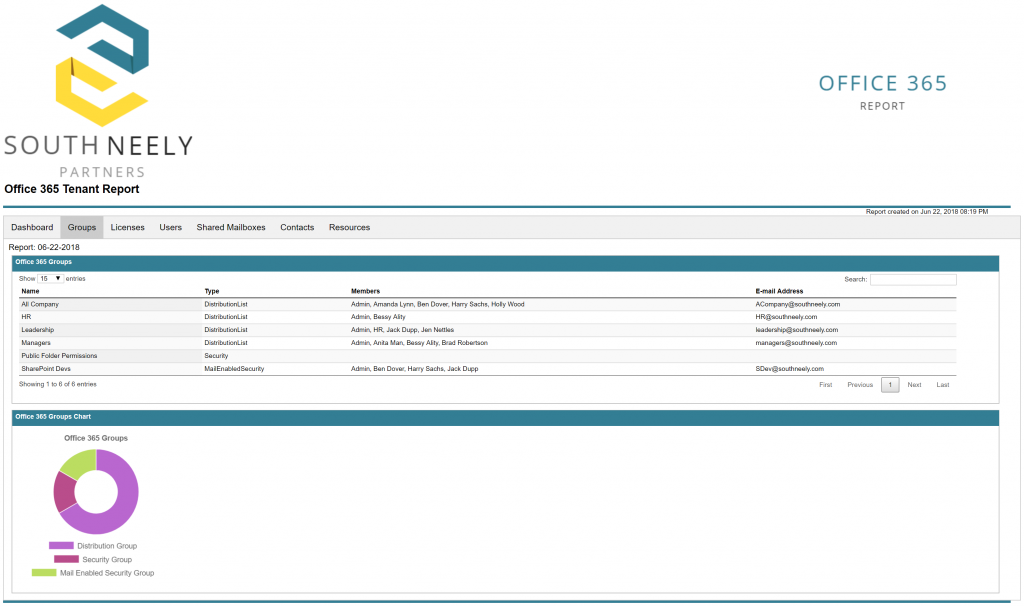Click ACompany@southneely.com email cell
The width and height of the screenshot is (1024, 607).
tap(797, 304)
